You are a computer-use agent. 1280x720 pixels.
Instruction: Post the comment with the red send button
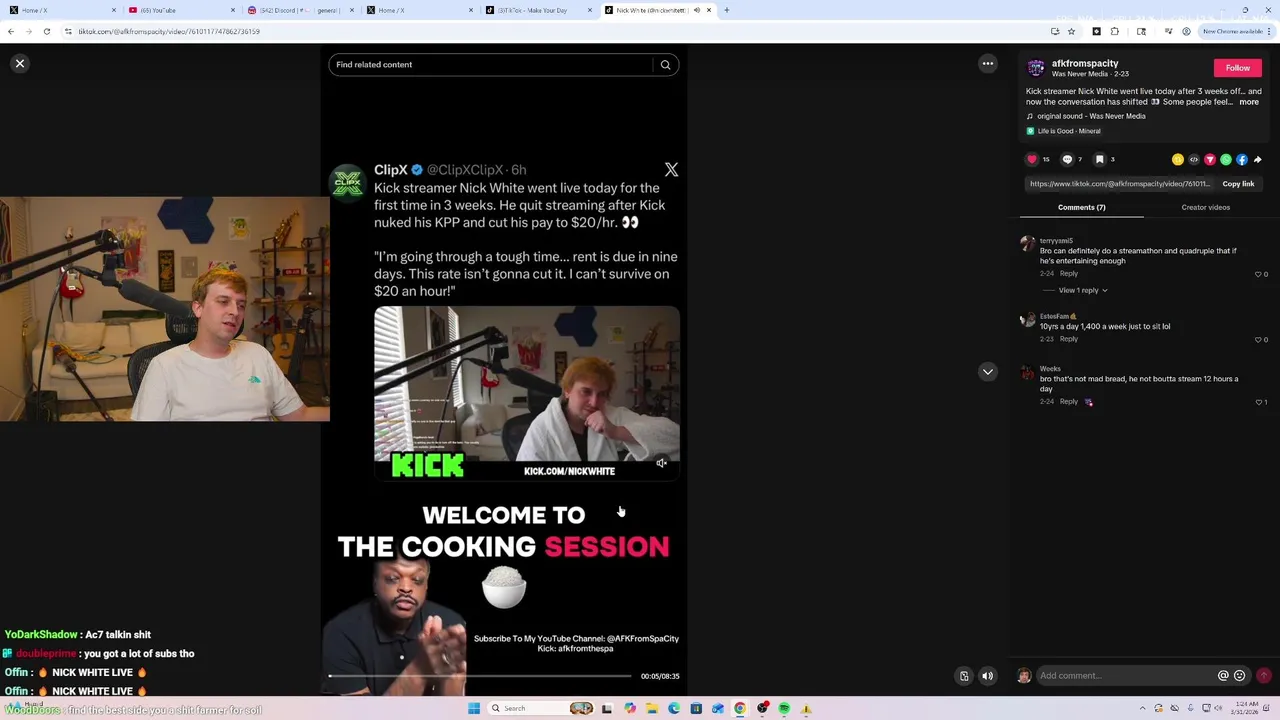[x=1264, y=676]
